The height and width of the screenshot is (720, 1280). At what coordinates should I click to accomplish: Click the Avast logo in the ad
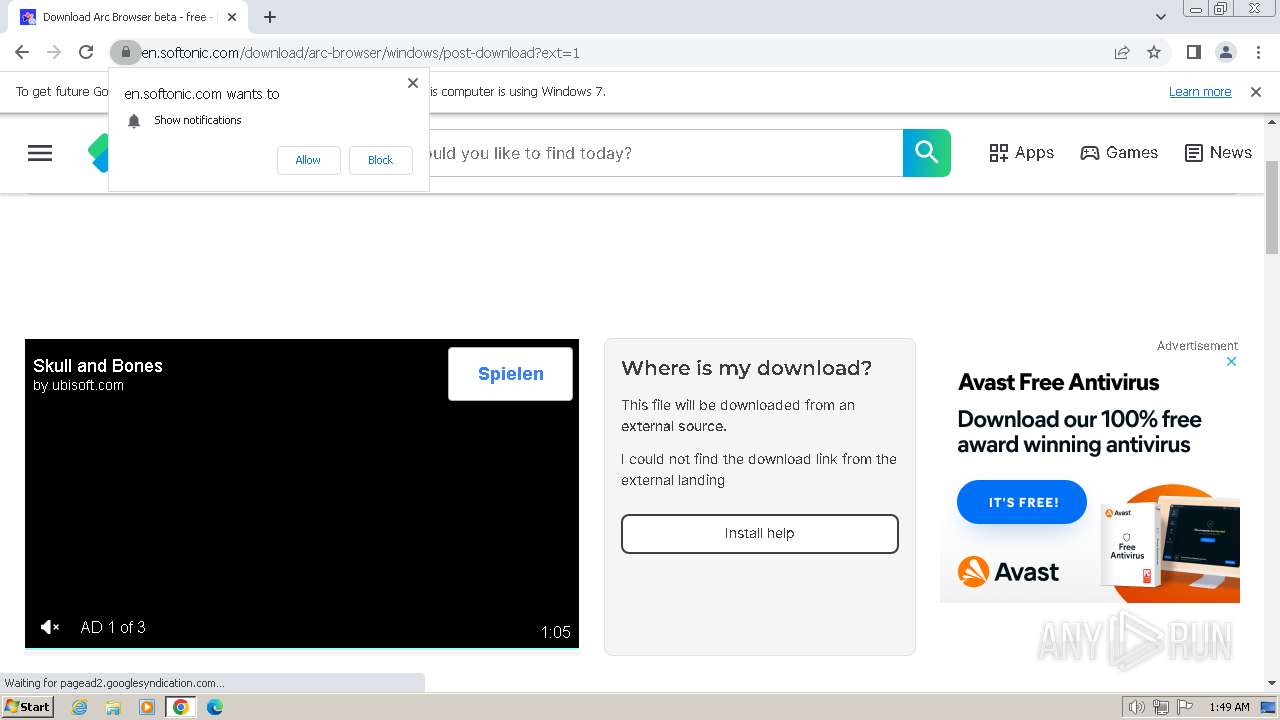(x=1008, y=572)
